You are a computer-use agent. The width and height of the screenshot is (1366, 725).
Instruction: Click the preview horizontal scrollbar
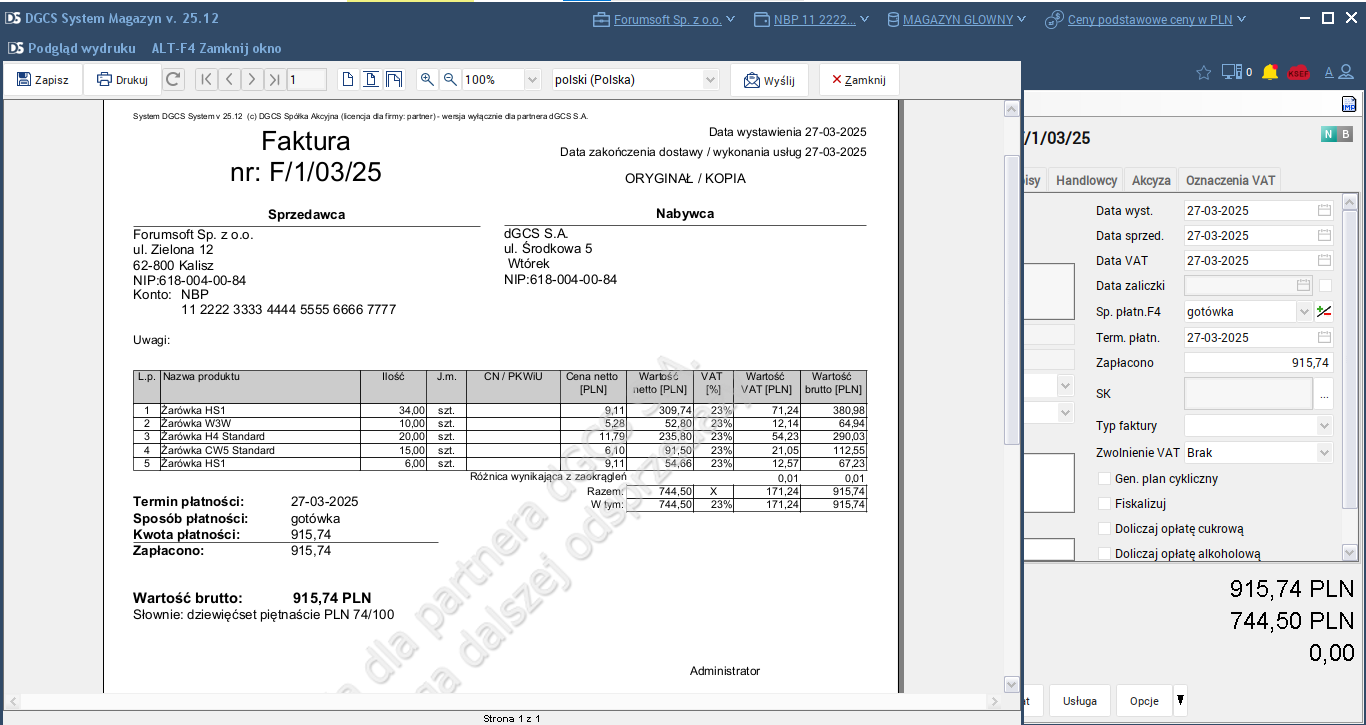[x=504, y=701]
